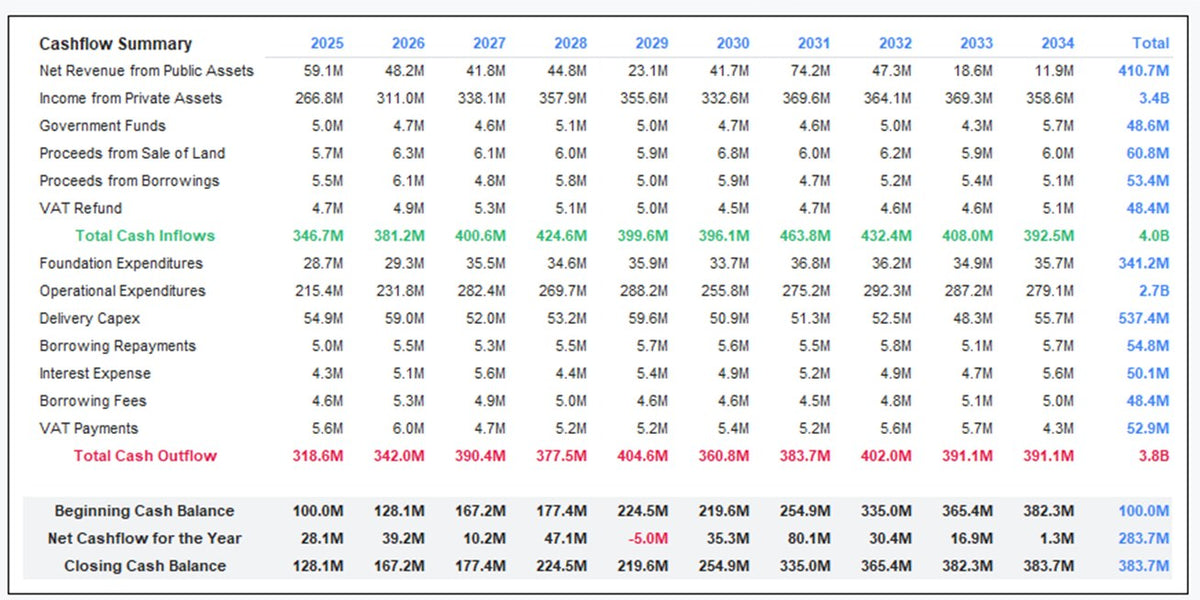Screen dimensions: 1200x600
Task: Click the Cashflow Summary heading
Action: pos(115,44)
